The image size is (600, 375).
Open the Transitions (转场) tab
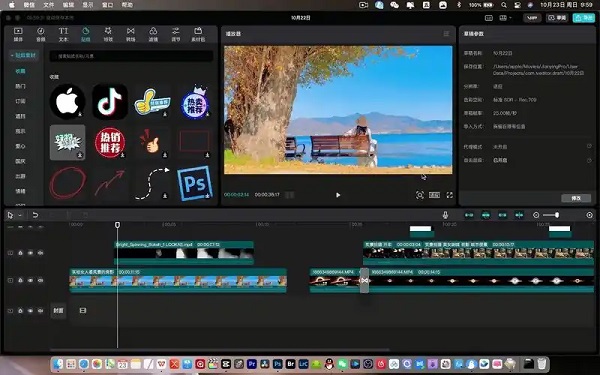[130, 34]
